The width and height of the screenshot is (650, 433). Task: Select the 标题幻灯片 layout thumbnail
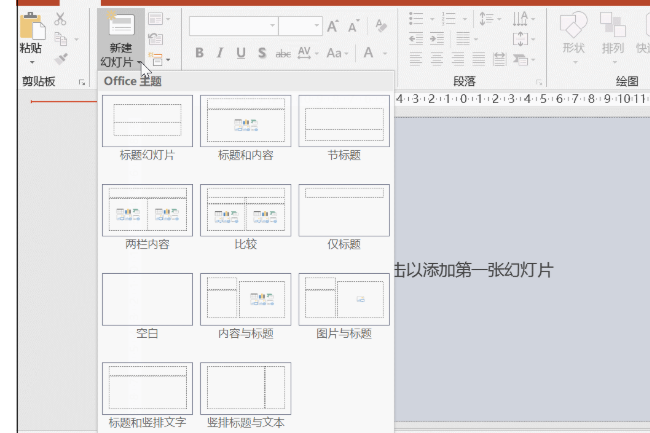pos(147,121)
